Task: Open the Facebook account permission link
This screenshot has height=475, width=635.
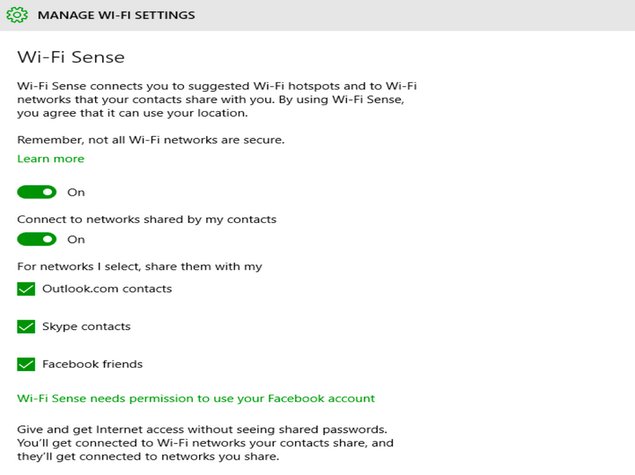Action: pyautogui.click(x=196, y=398)
